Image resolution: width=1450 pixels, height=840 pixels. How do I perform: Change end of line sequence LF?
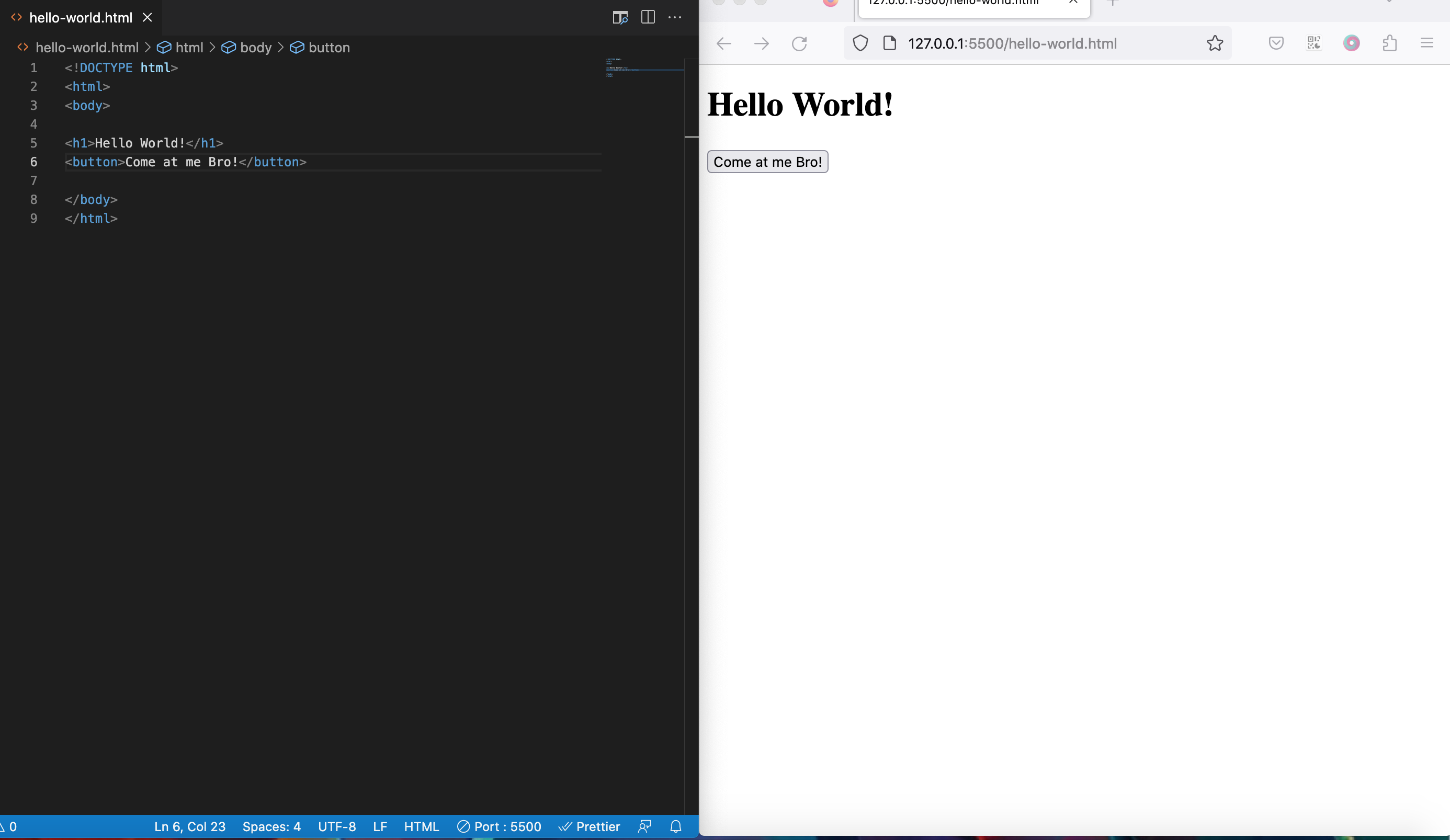tap(380, 827)
